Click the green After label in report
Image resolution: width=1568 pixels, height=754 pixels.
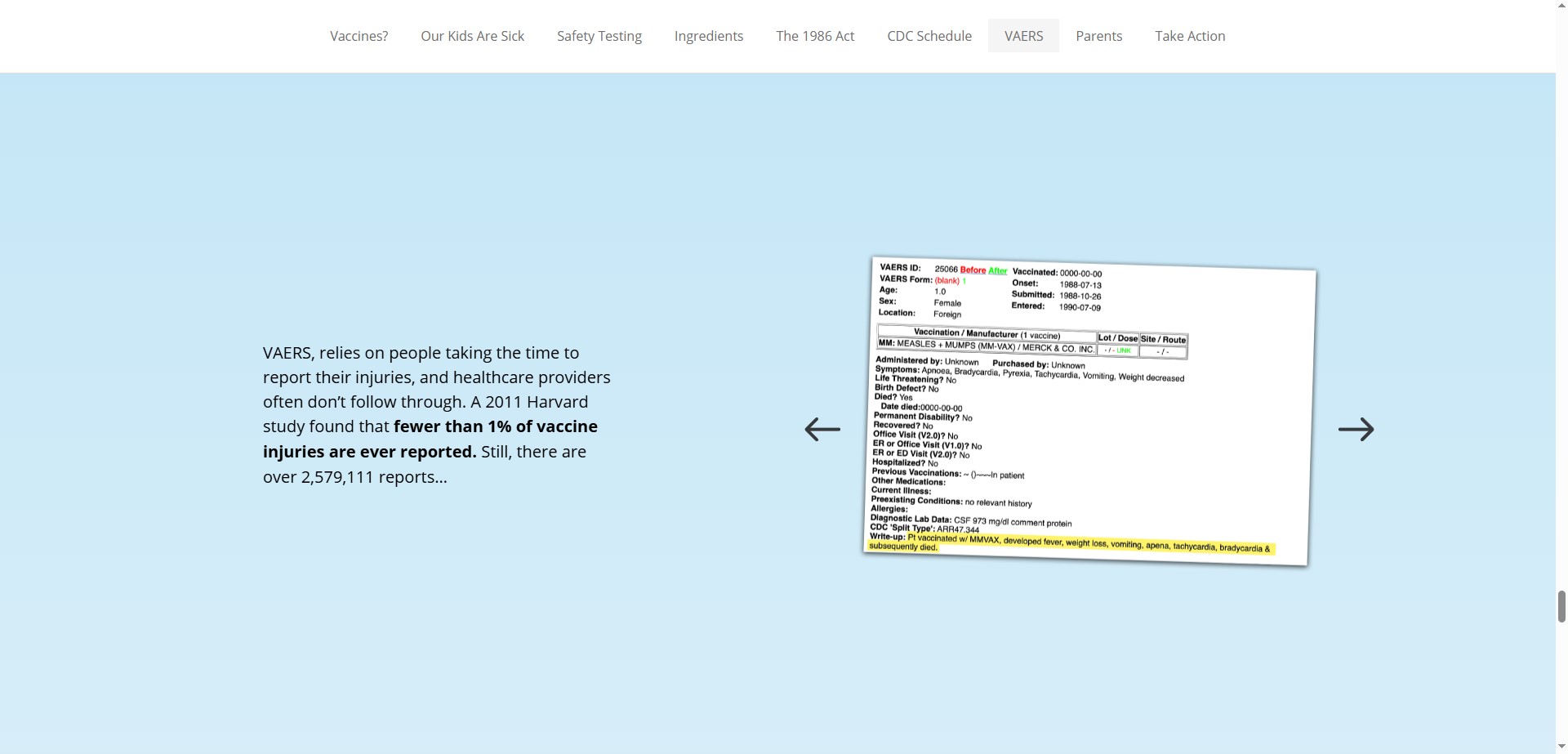pyautogui.click(x=997, y=270)
